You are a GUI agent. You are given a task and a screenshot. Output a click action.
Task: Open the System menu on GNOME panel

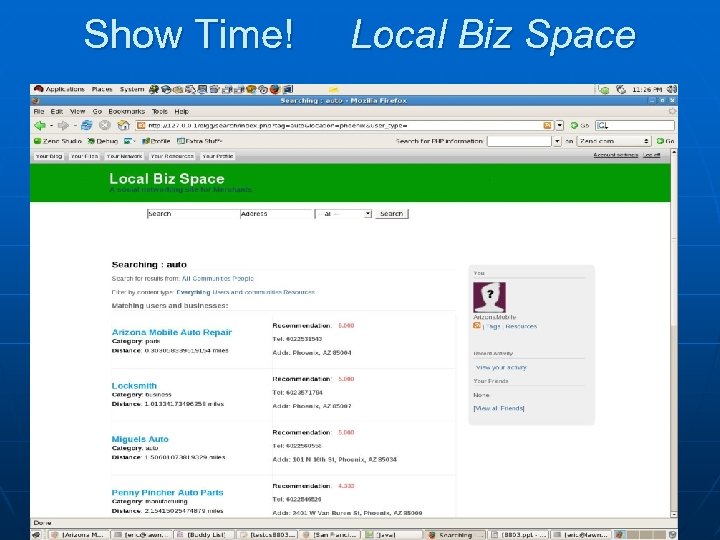132,89
